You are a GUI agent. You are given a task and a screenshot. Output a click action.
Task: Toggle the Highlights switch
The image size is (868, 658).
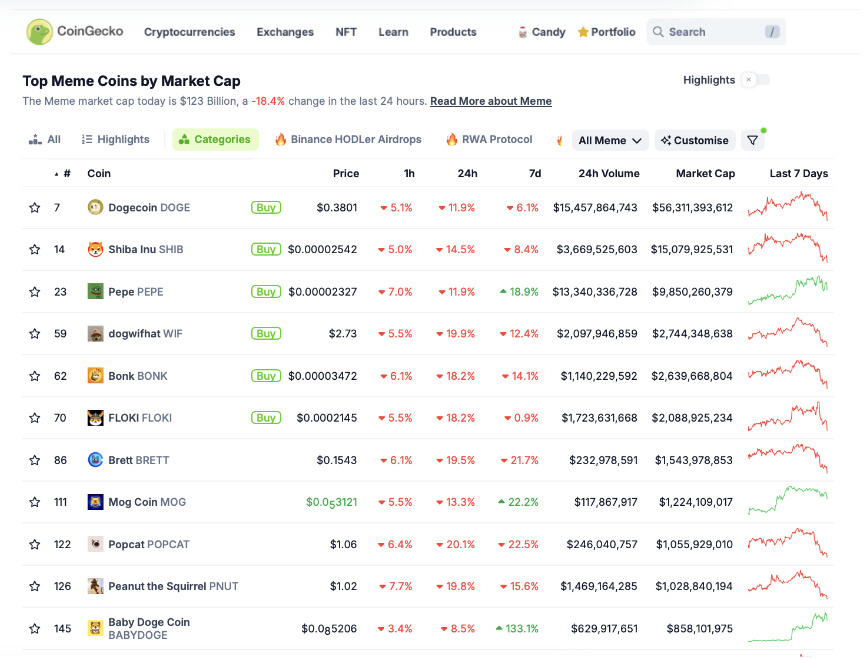756,80
